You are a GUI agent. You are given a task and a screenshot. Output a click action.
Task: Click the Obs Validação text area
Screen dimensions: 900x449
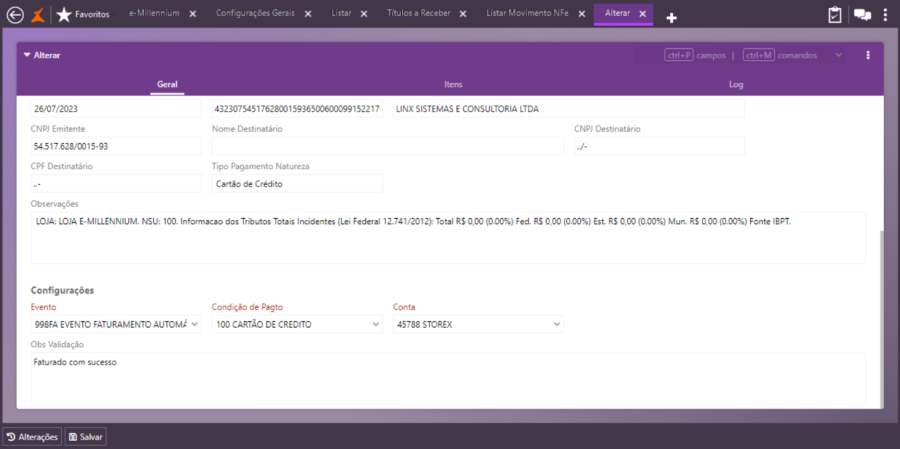(448, 378)
